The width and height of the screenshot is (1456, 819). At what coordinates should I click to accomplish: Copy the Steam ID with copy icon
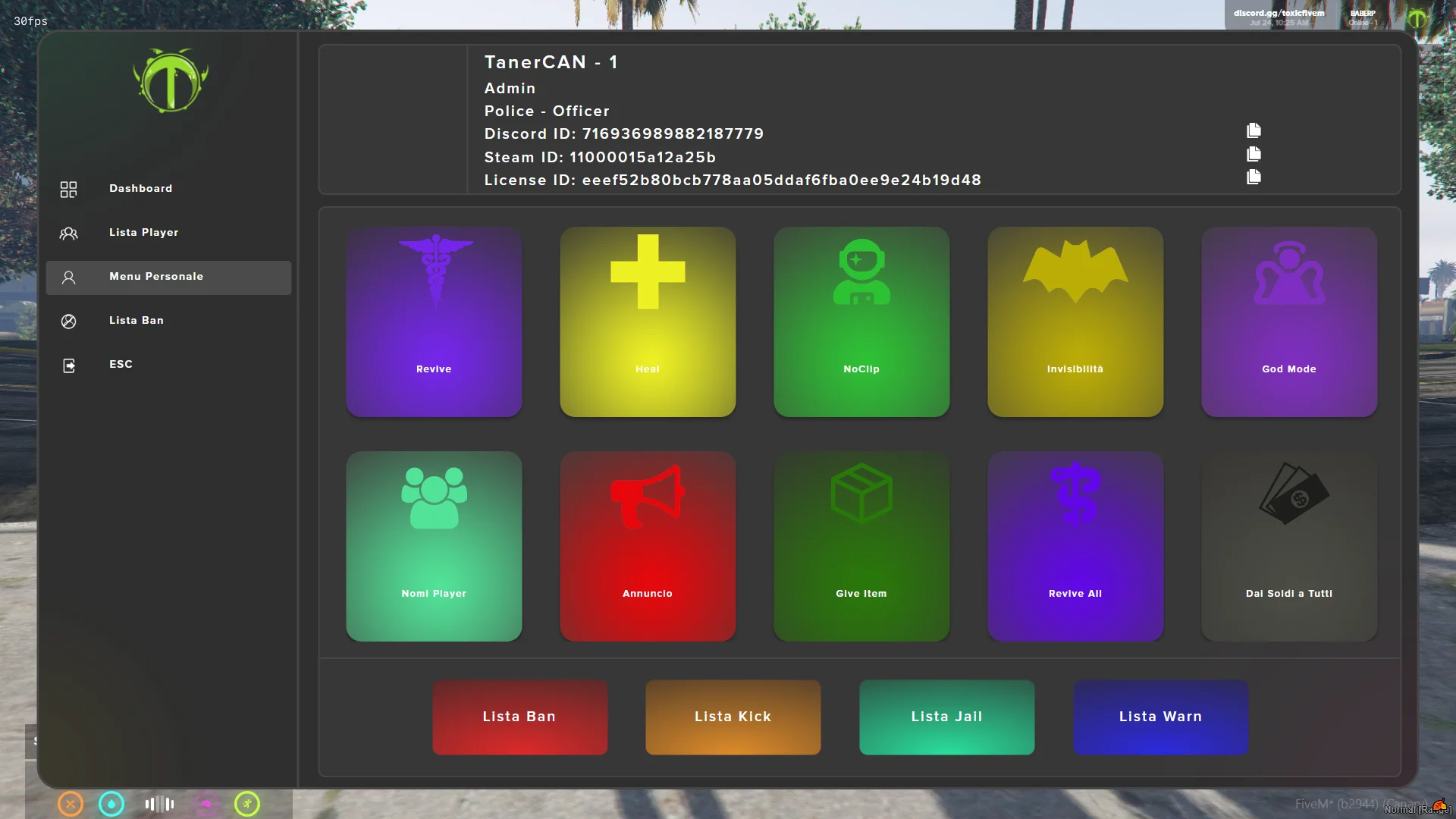click(x=1254, y=154)
